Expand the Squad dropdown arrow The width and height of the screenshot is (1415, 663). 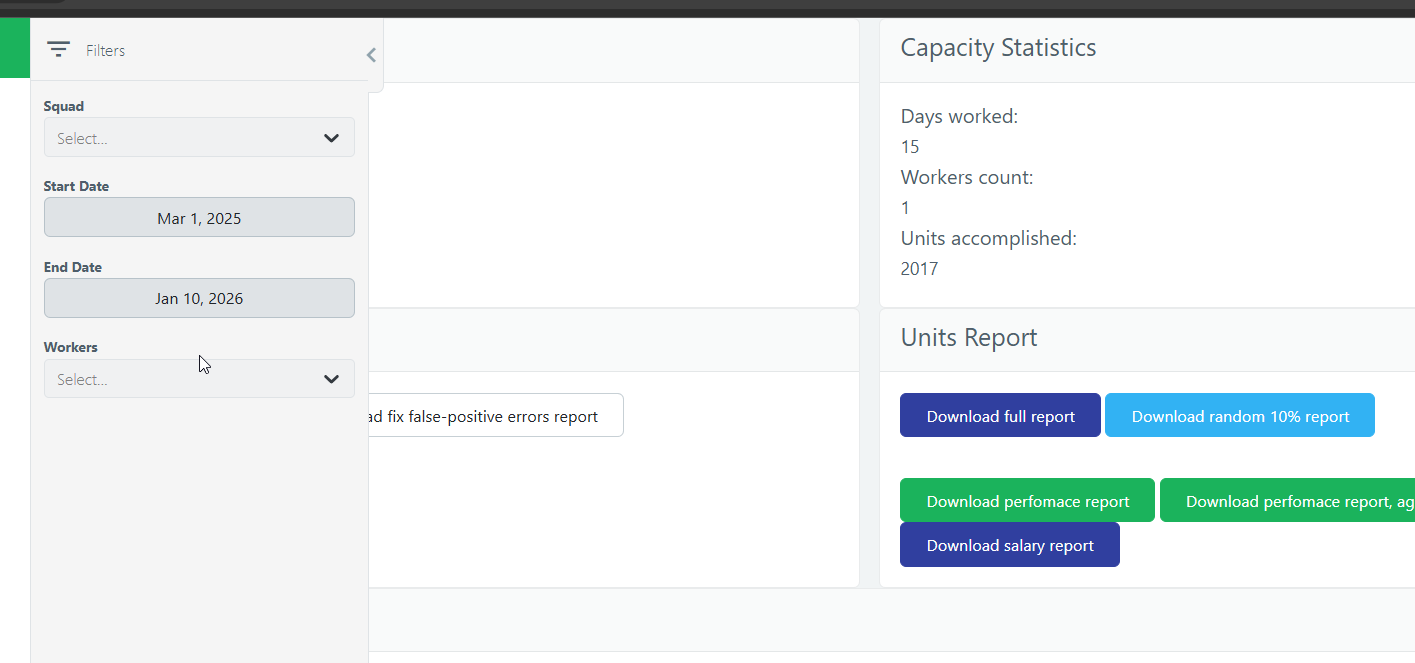(x=332, y=138)
